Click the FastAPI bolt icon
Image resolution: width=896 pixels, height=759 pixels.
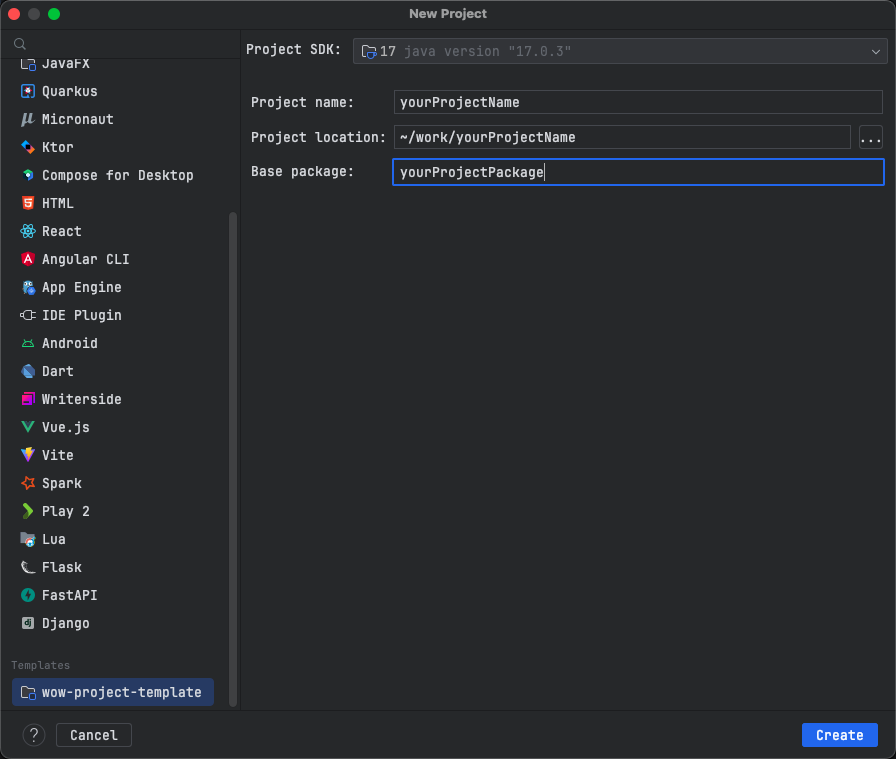coord(27,596)
